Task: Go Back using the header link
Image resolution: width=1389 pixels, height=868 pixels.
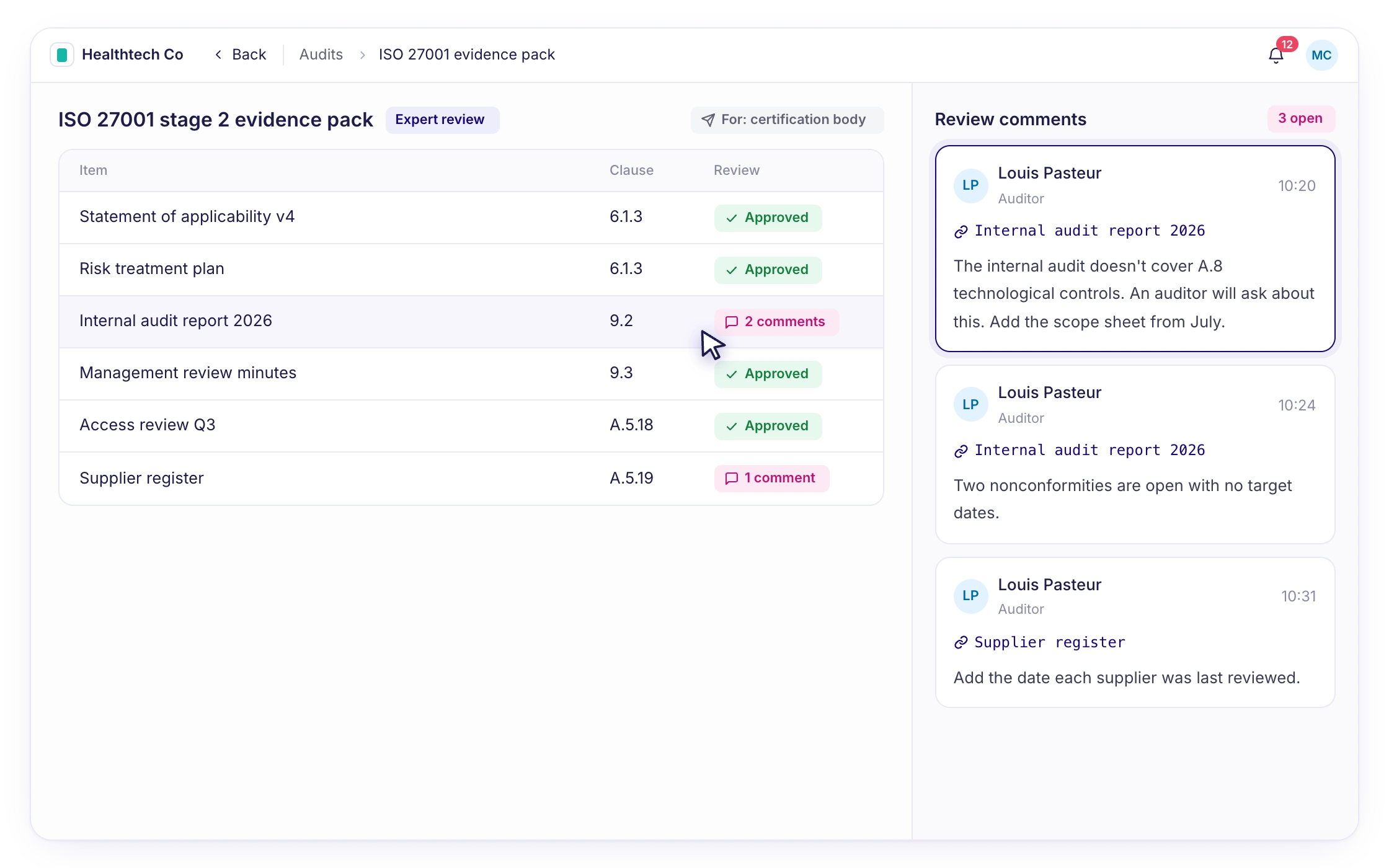Action: (x=241, y=55)
